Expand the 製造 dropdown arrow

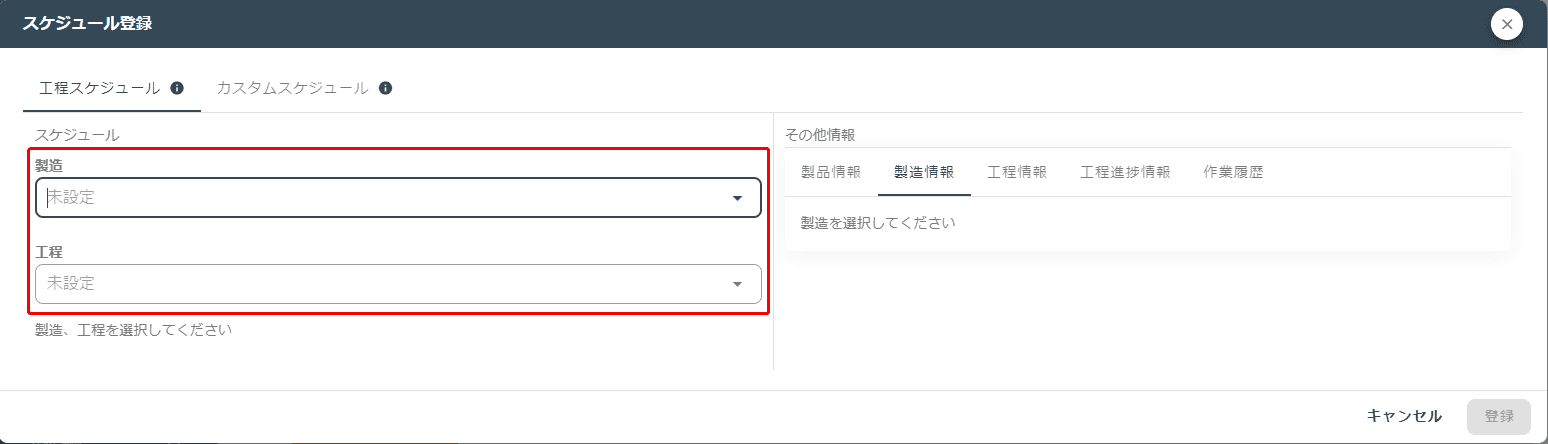click(737, 198)
